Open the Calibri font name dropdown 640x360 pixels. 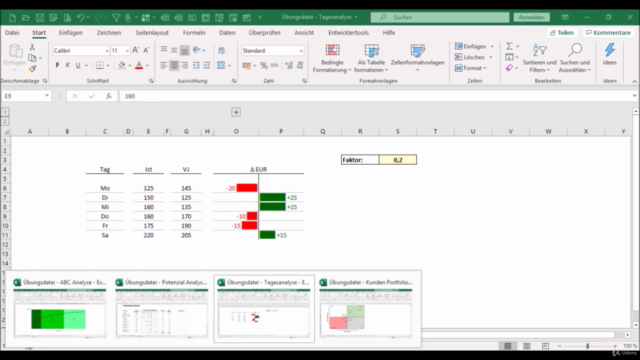click(x=107, y=51)
